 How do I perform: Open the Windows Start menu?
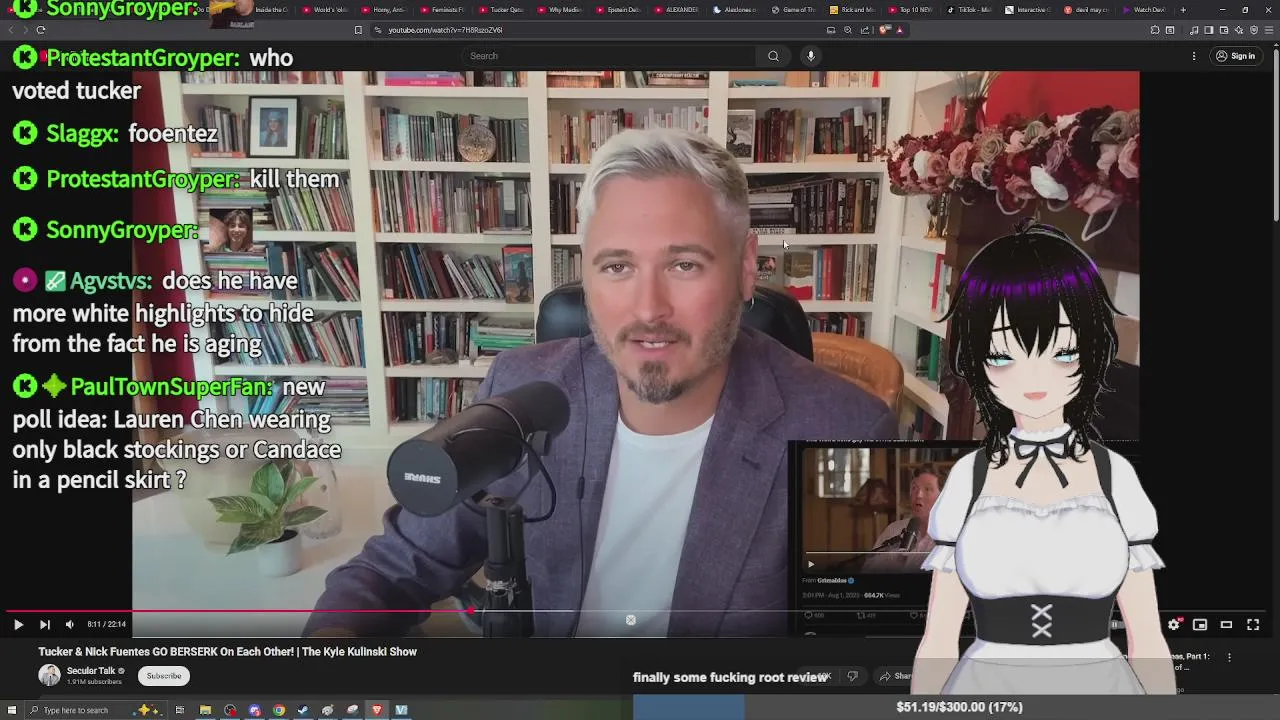12,710
